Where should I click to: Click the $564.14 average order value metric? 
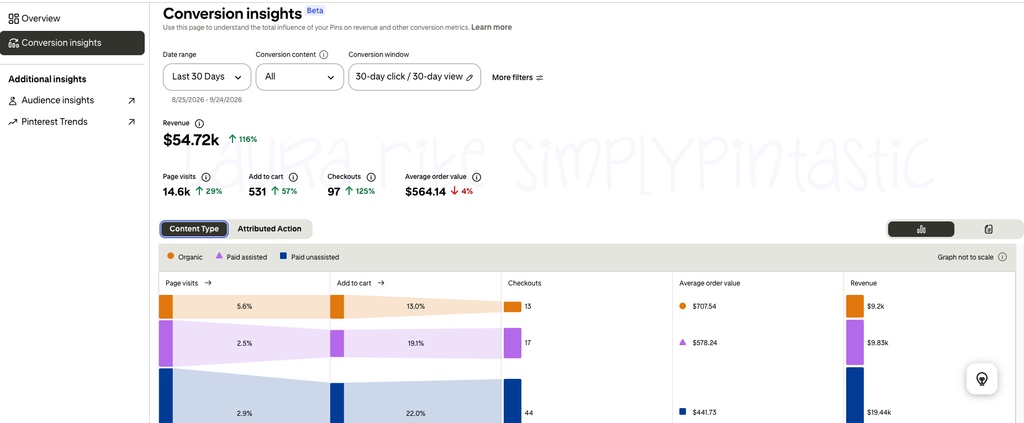point(425,192)
